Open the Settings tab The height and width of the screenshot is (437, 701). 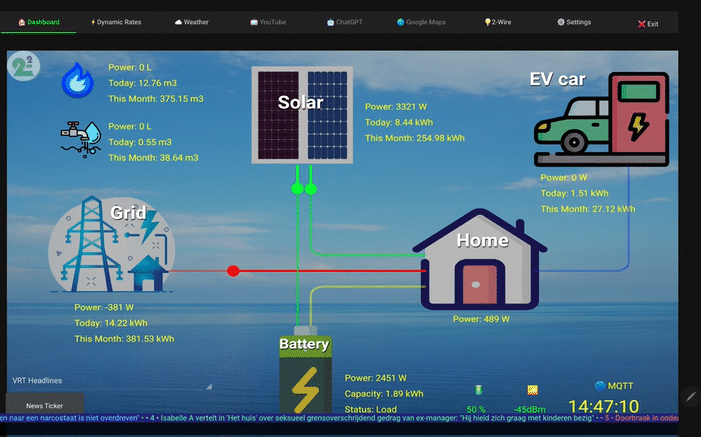coord(574,22)
